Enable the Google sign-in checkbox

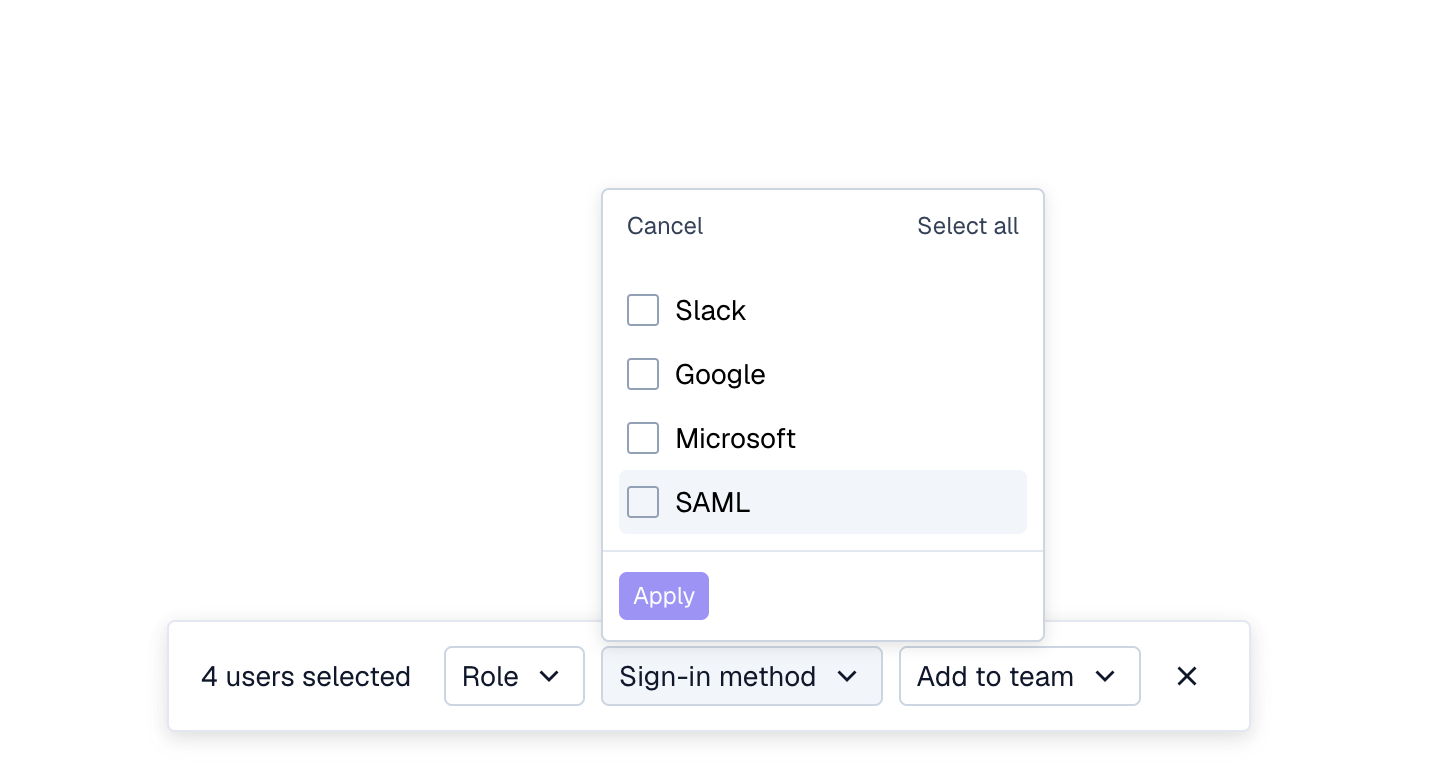click(643, 374)
